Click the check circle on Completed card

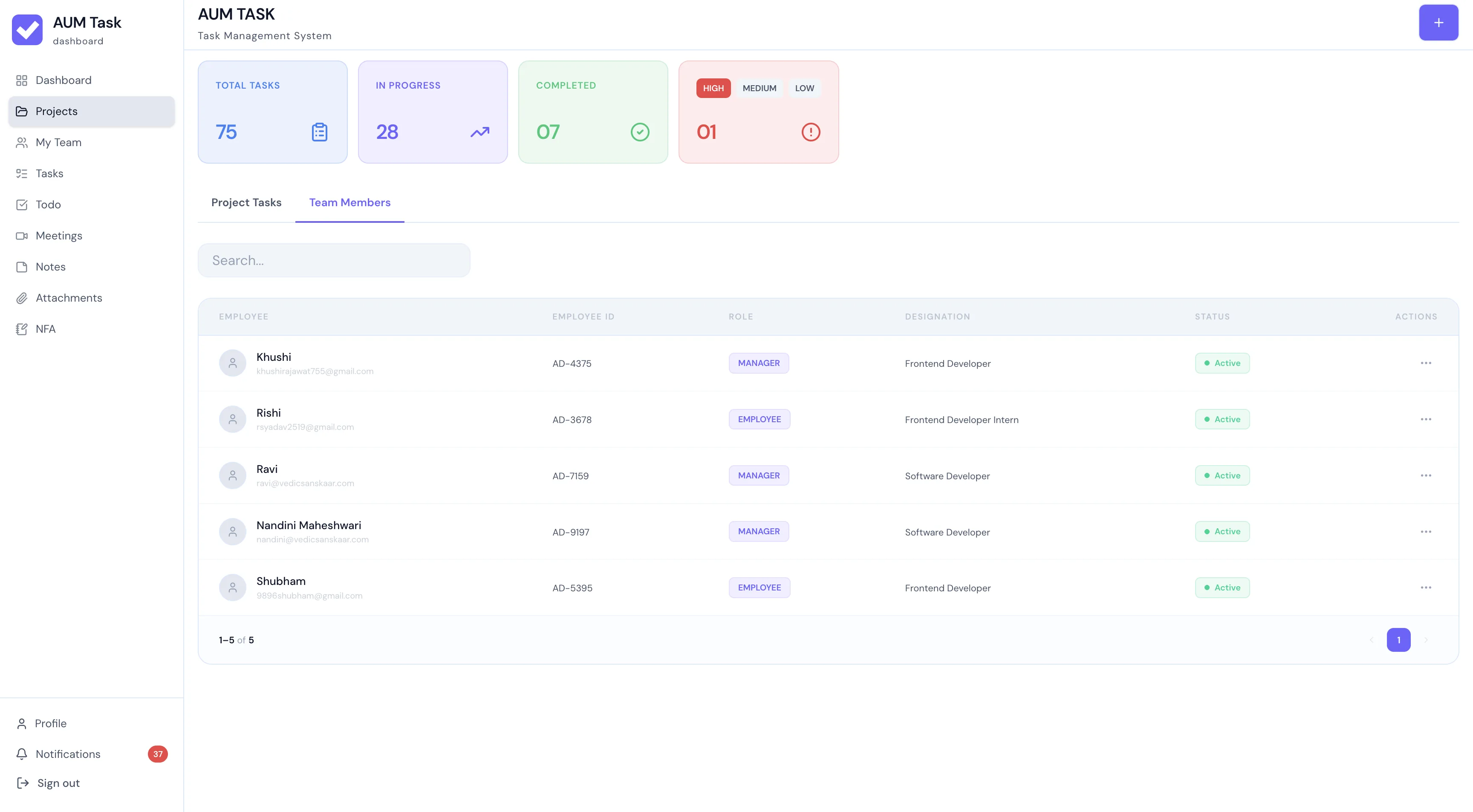pyautogui.click(x=640, y=132)
